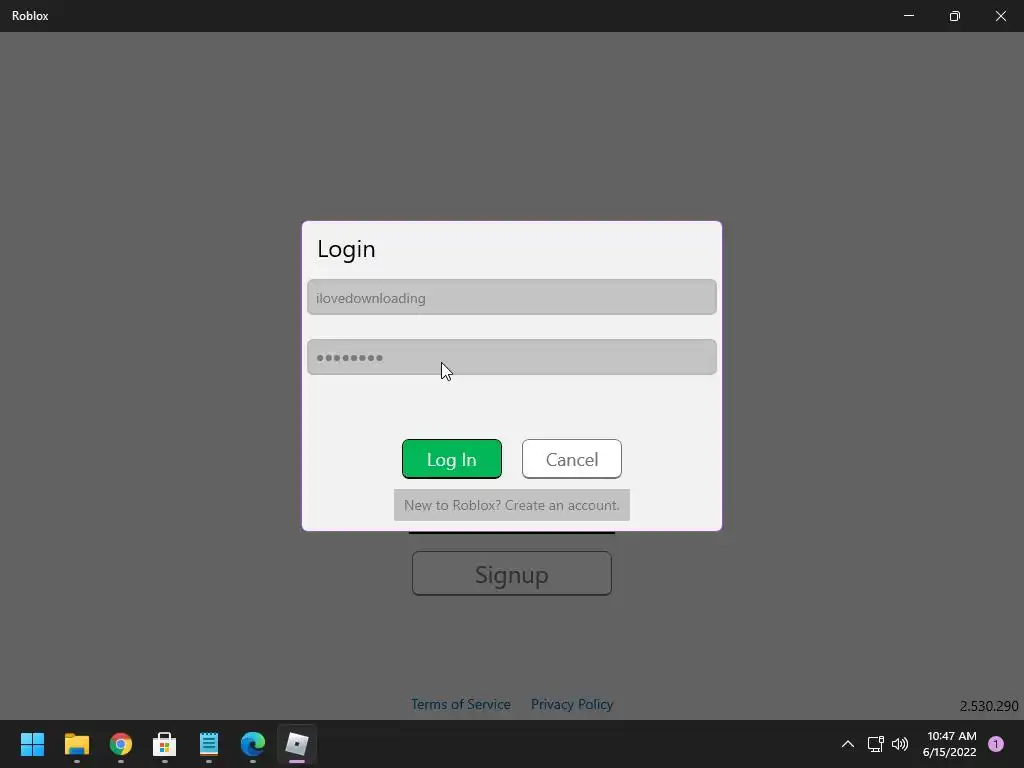Image resolution: width=1024 pixels, height=768 pixels.
Task: Focus the username field containing ilovedownloading
Action: coord(511,297)
